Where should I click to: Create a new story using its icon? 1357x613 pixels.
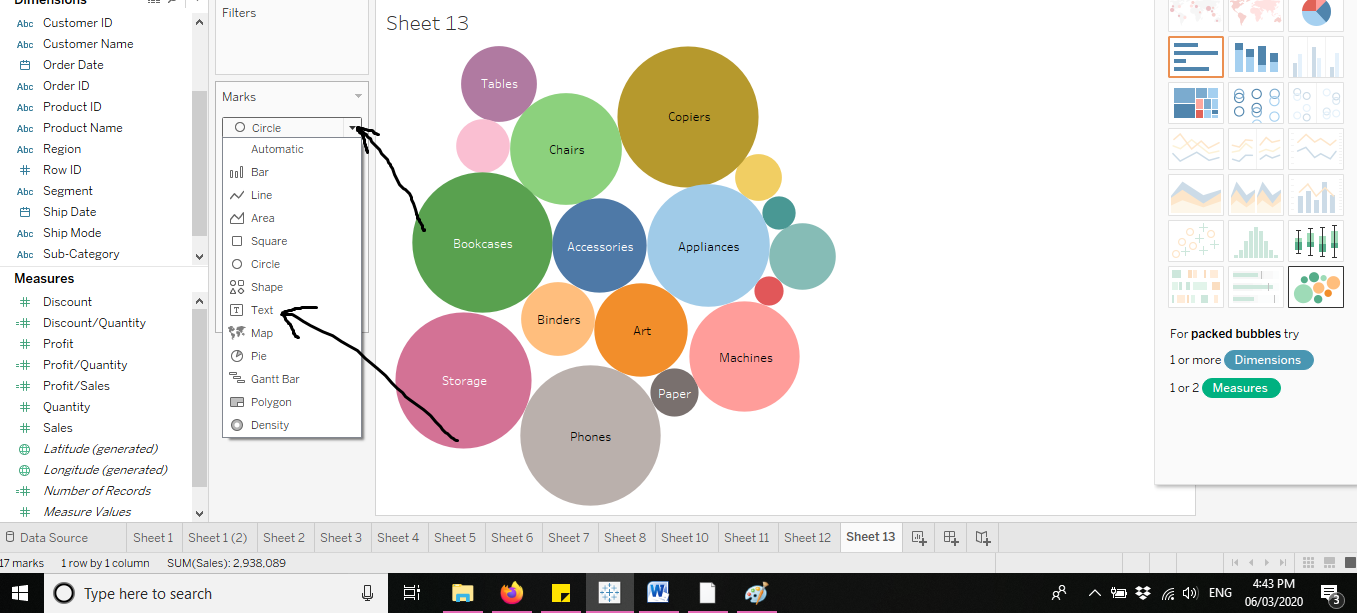pyautogui.click(x=981, y=537)
